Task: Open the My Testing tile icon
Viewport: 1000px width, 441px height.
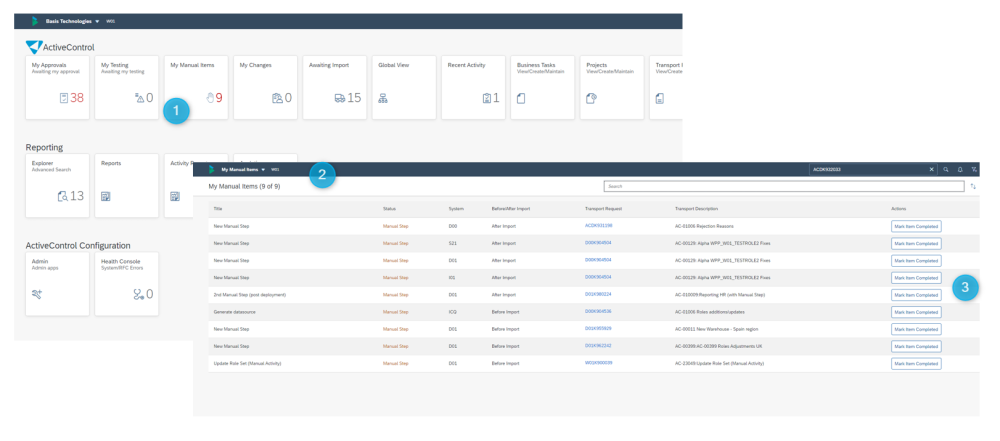Action: tap(140, 98)
